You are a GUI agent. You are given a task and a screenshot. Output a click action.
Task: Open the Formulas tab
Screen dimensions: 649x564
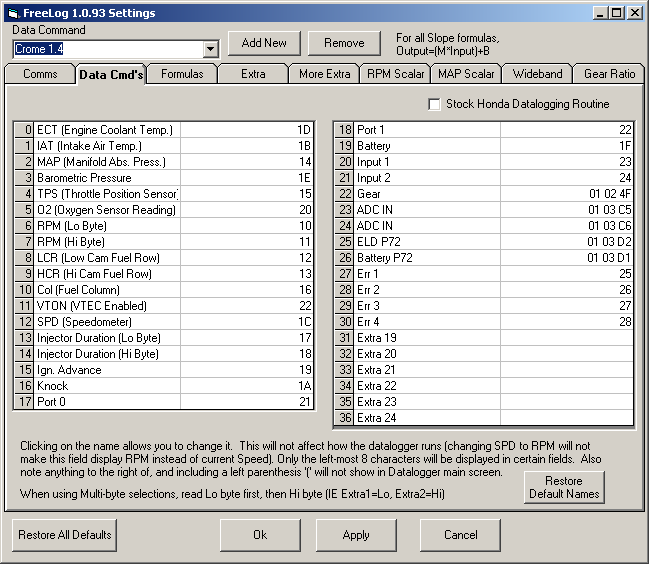182,74
